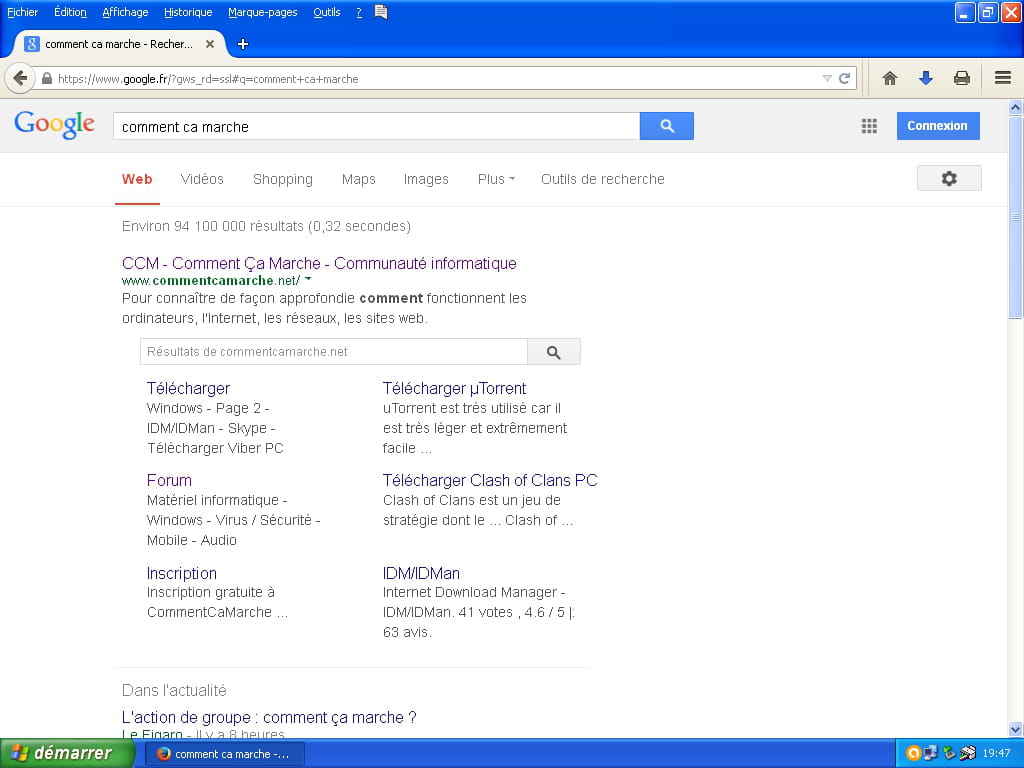The image size is (1024, 768).
Task: Click the commentcamarche.net site search magnifier
Action: pos(553,352)
